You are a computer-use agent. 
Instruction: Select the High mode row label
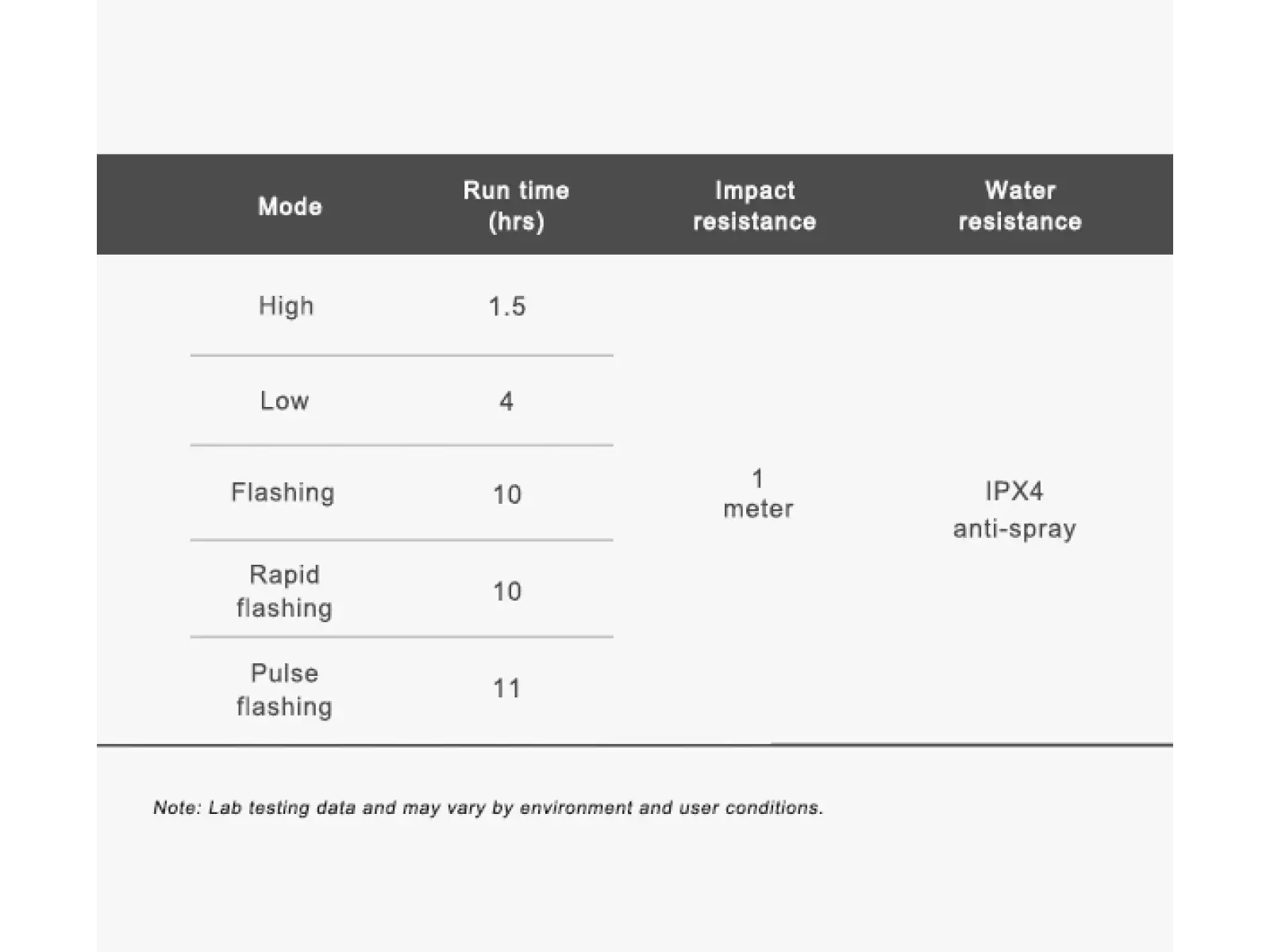click(286, 305)
